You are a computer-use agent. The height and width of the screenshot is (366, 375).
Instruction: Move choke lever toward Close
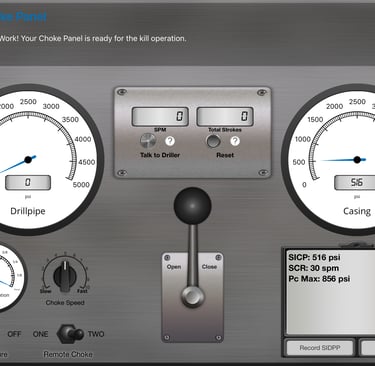click(x=209, y=267)
